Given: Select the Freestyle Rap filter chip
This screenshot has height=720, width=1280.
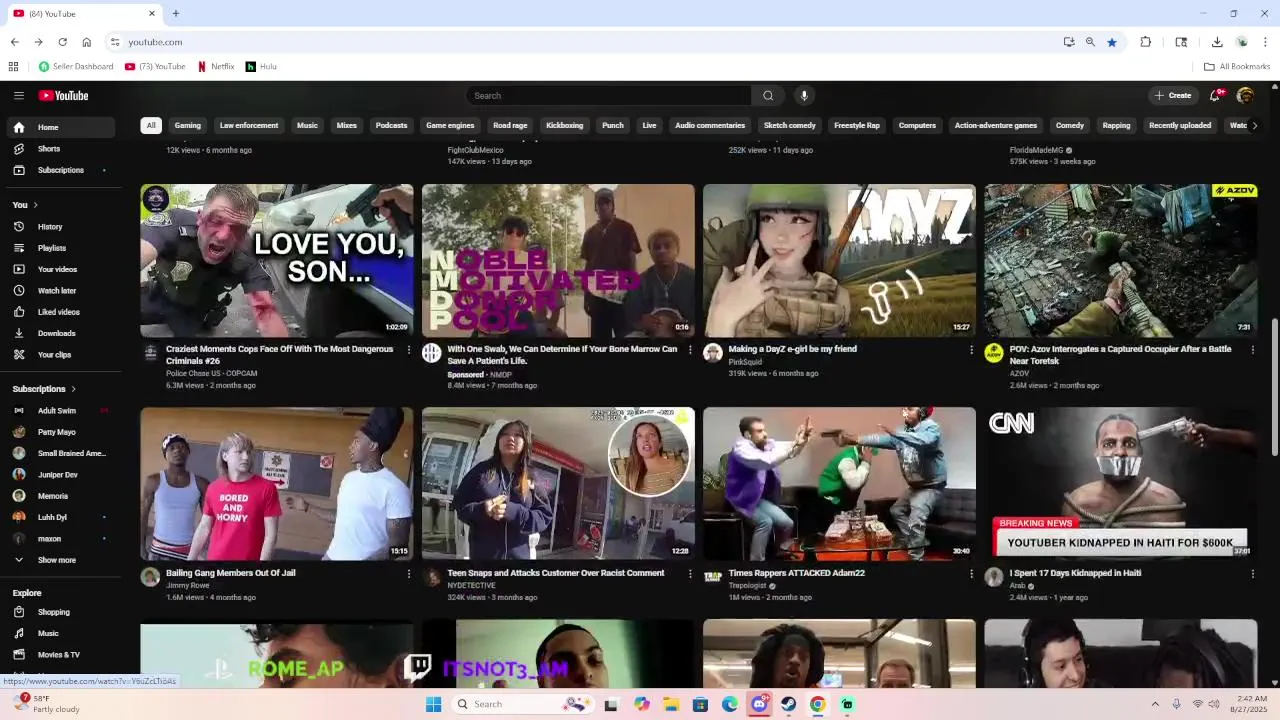Looking at the screenshot, I should 857,125.
